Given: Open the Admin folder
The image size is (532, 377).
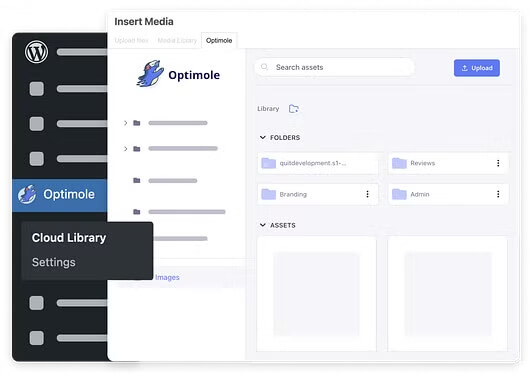Looking at the screenshot, I should (x=448, y=194).
